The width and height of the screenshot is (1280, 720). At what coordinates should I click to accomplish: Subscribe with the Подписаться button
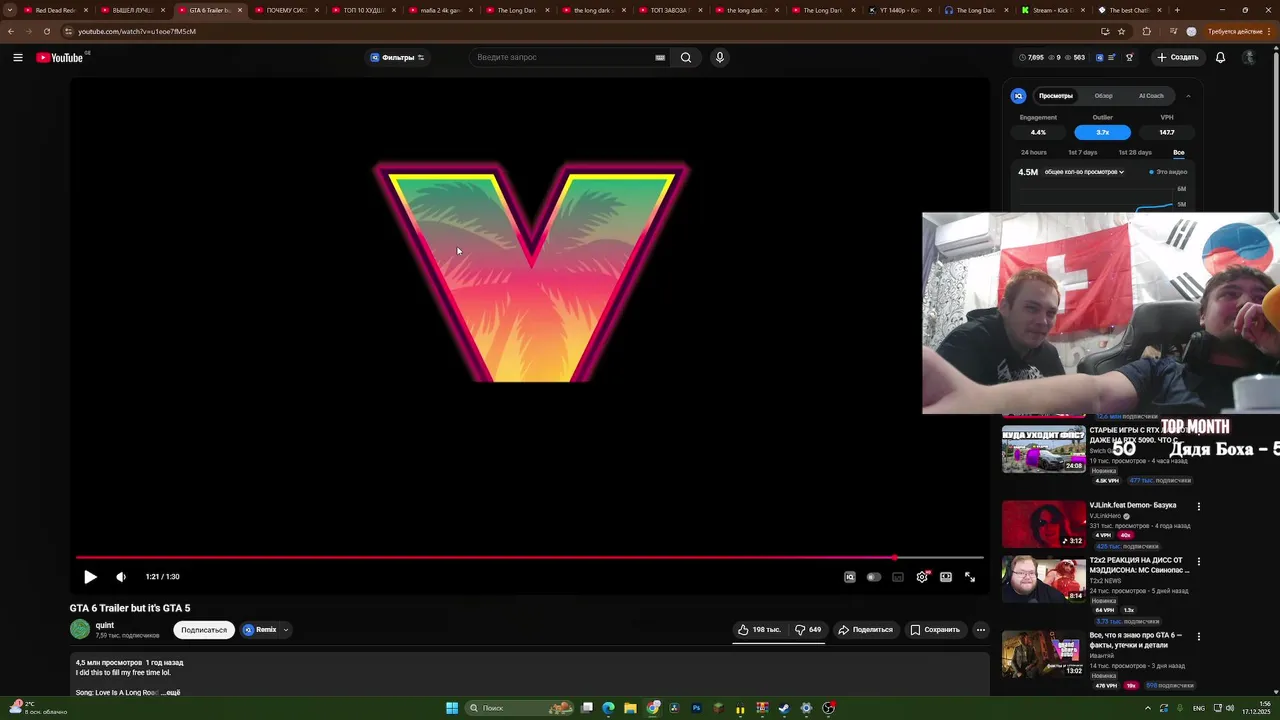point(204,630)
